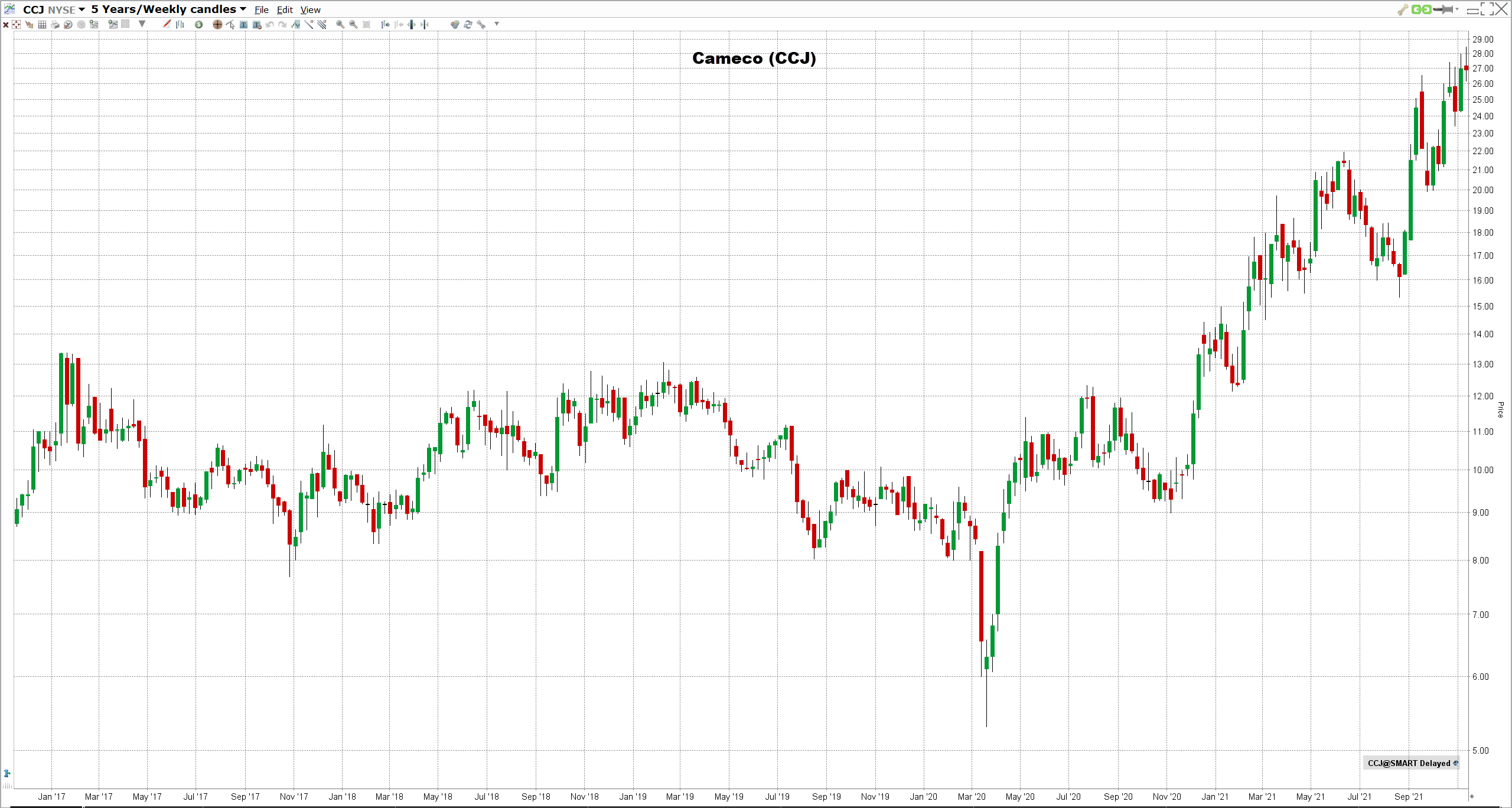Toggle the pushpin pin-window icon

click(1443, 9)
